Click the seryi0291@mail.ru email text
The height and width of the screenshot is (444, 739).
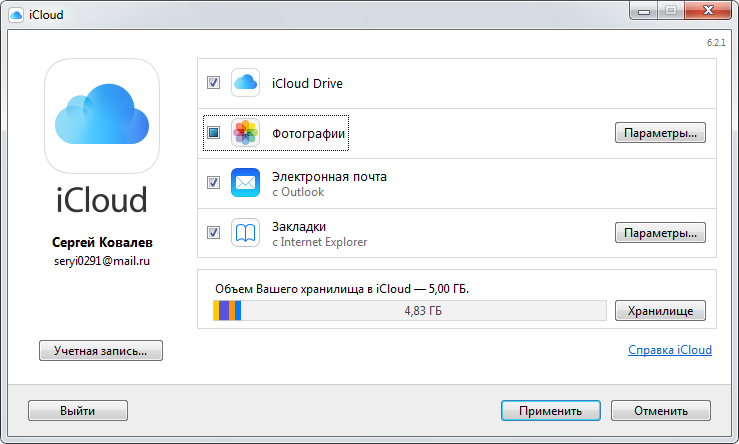(x=102, y=261)
